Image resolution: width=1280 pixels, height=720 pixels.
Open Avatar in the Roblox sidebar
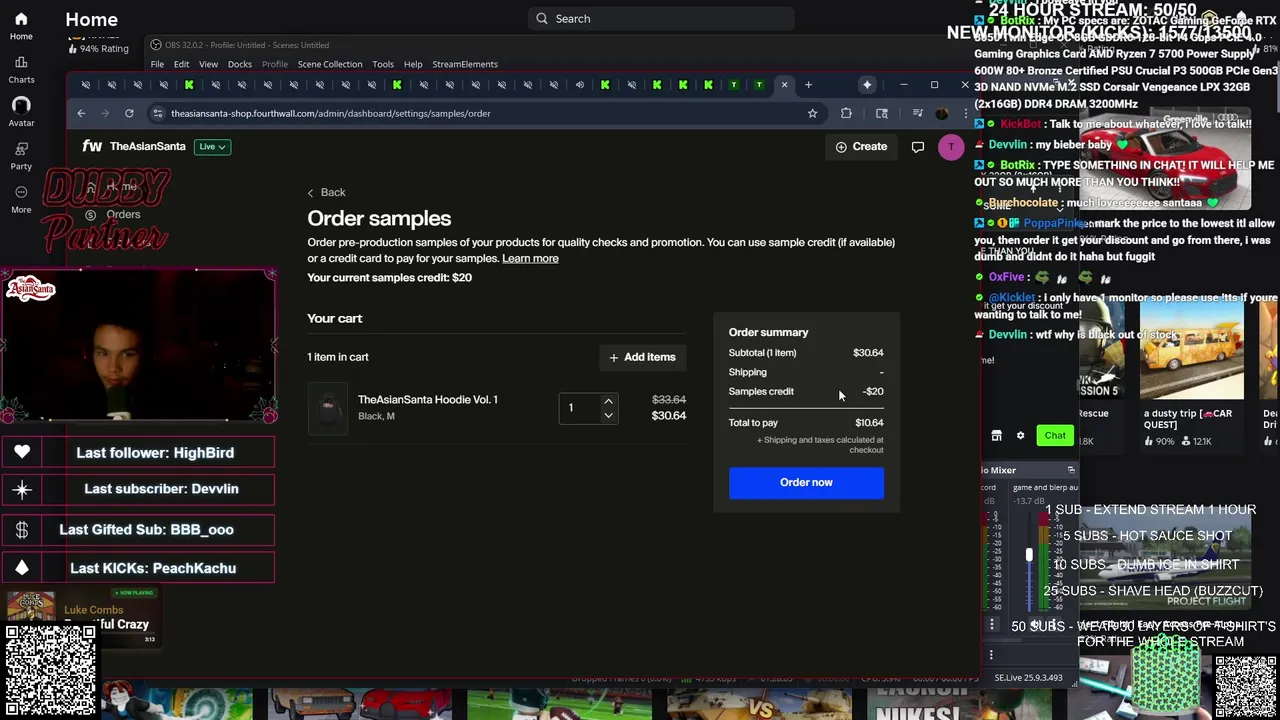tap(21, 112)
